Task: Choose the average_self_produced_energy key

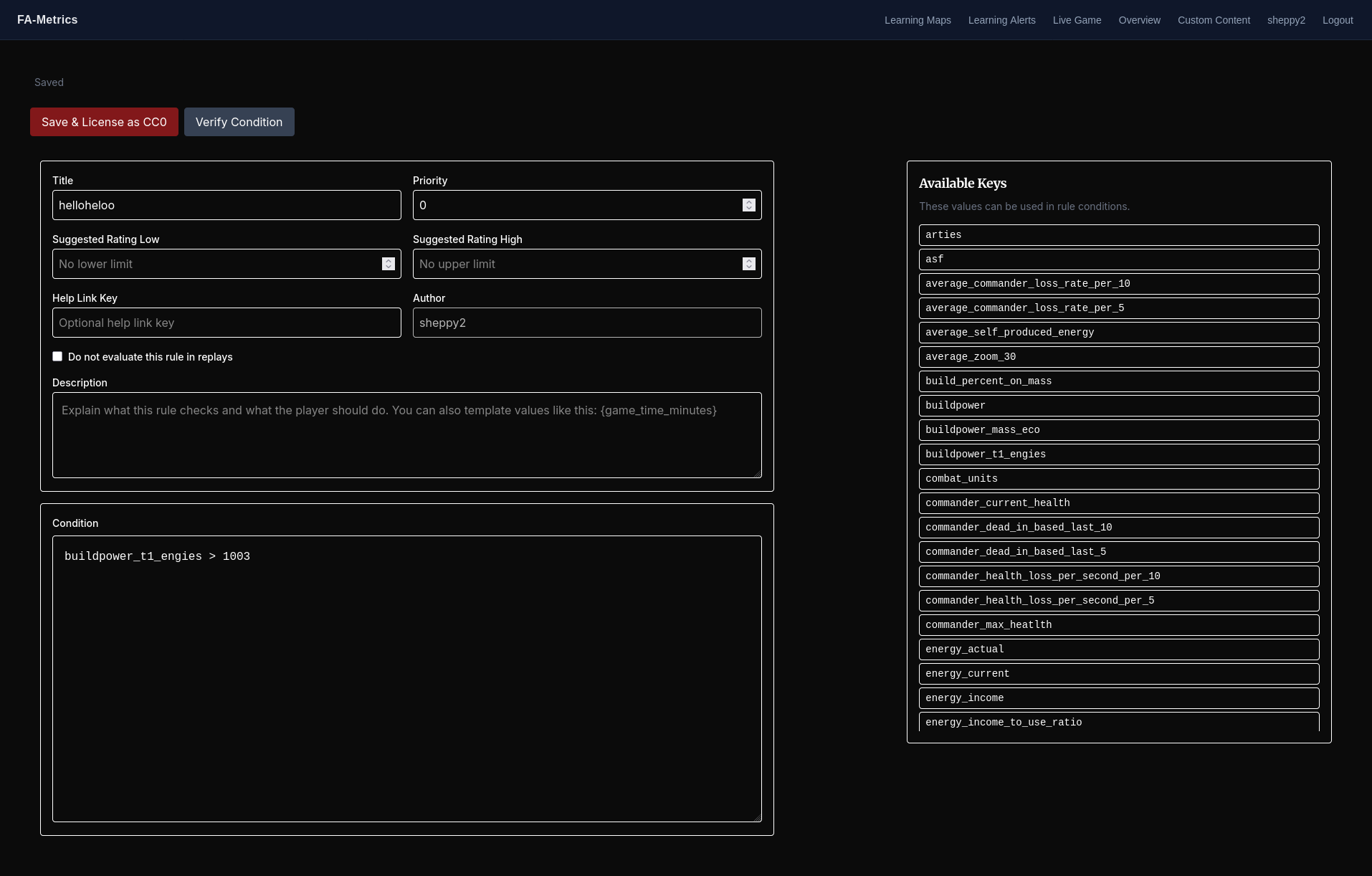Action: click(x=1119, y=333)
